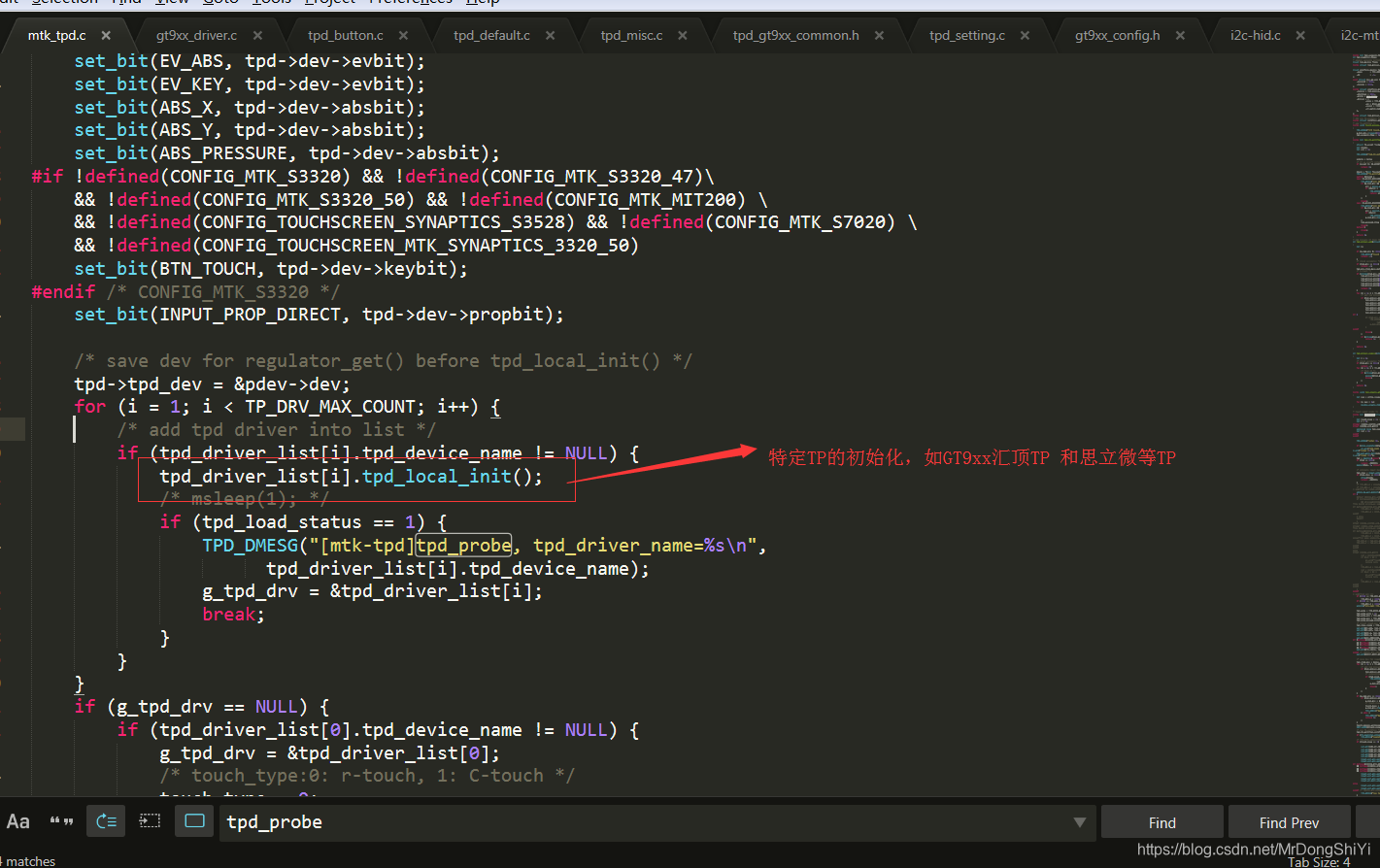Close the tpd_misc.c tab
The height and width of the screenshot is (868, 1380).
coord(683,35)
